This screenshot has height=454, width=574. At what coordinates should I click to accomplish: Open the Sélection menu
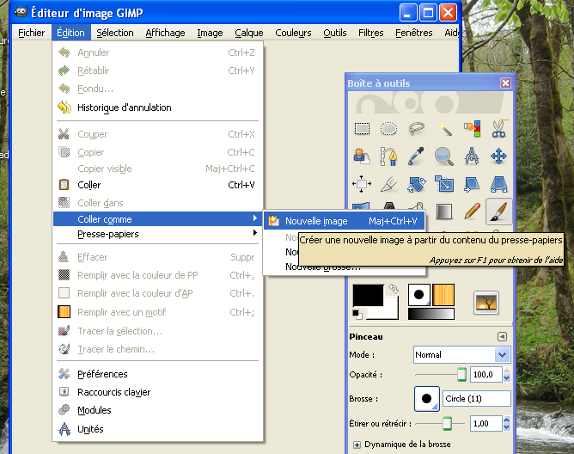tap(115, 33)
